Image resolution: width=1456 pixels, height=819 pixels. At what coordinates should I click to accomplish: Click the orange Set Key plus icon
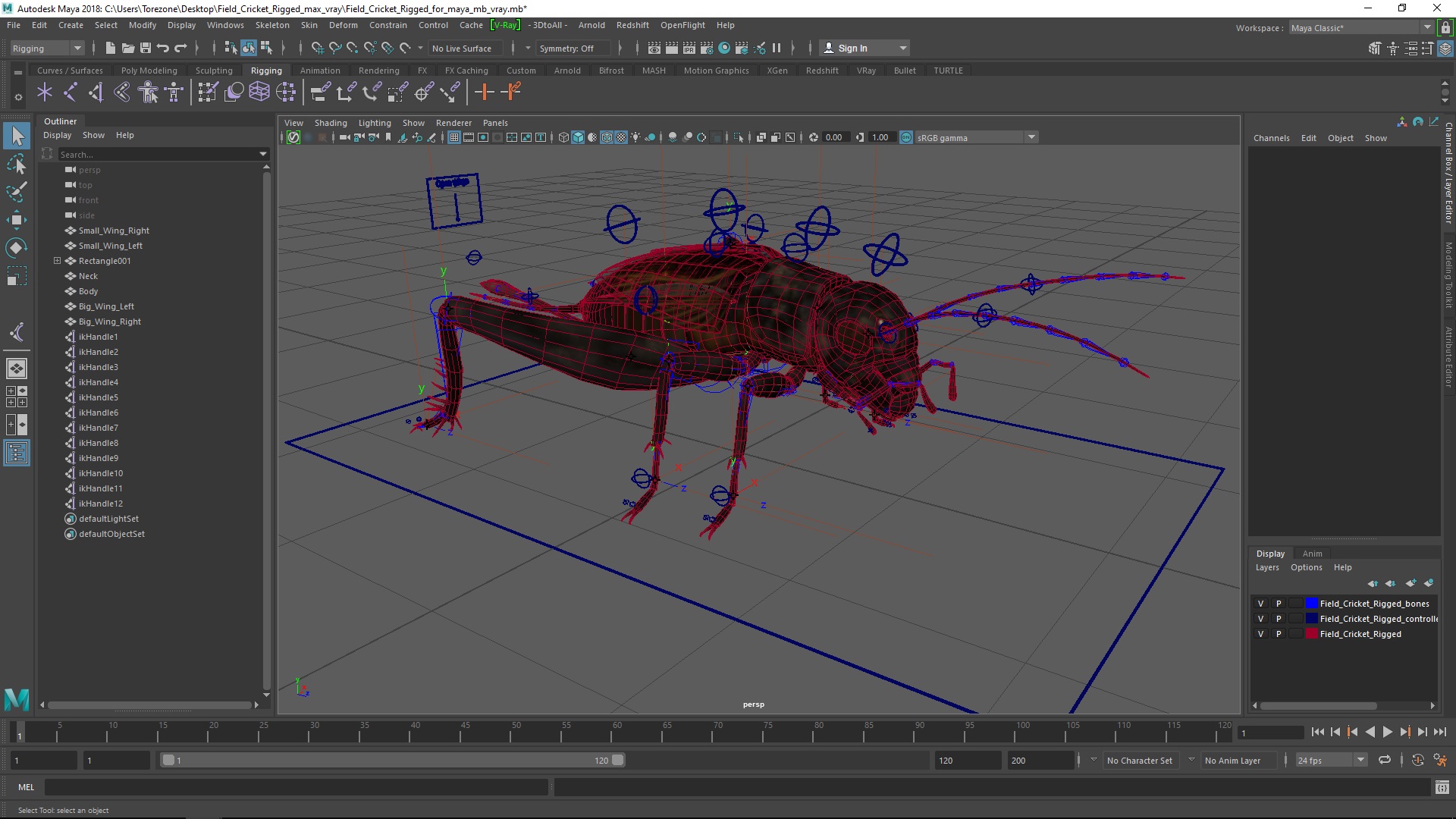point(484,93)
